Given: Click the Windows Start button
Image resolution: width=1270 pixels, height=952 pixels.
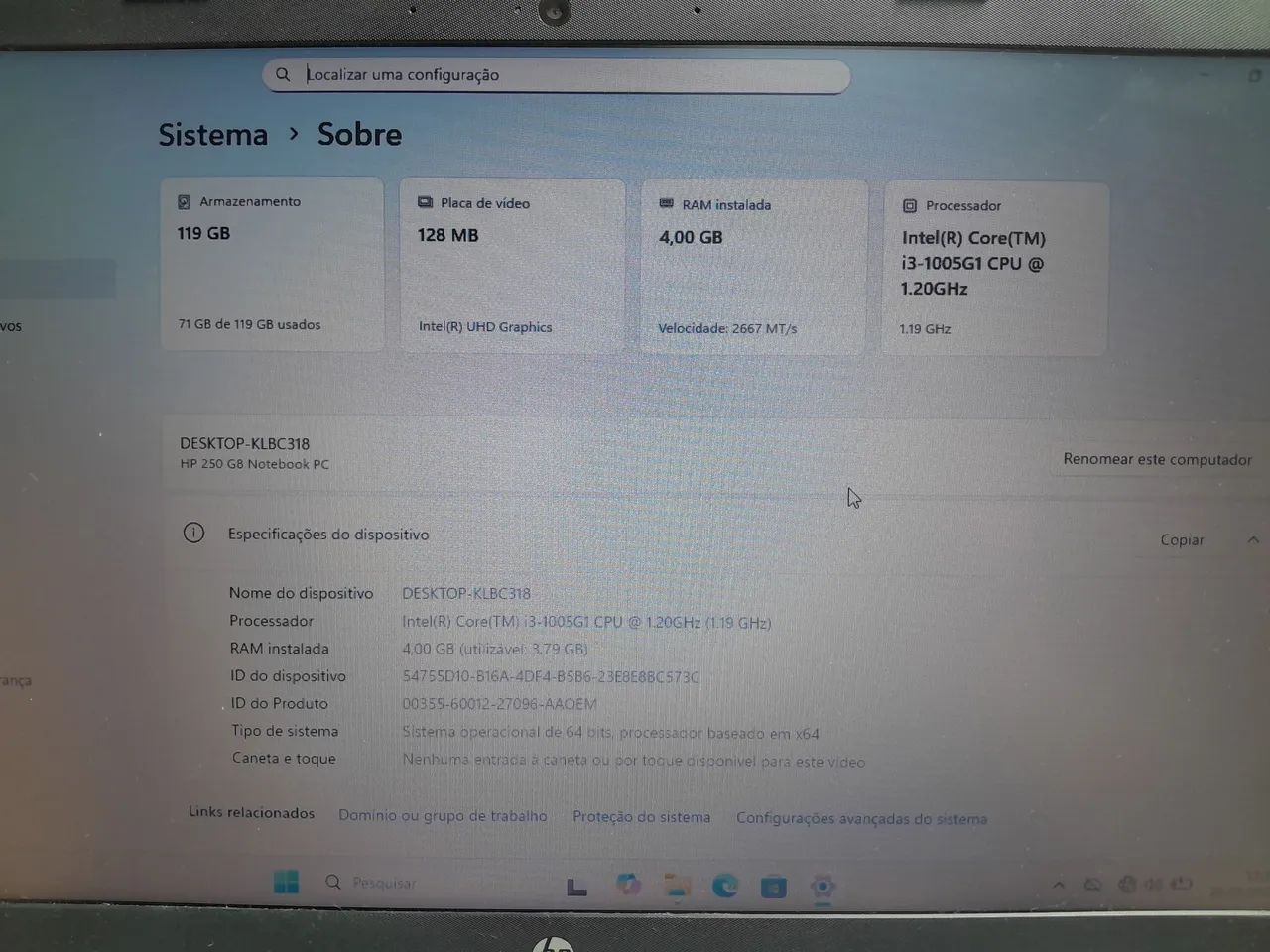Looking at the screenshot, I should click(x=286, y=882).
